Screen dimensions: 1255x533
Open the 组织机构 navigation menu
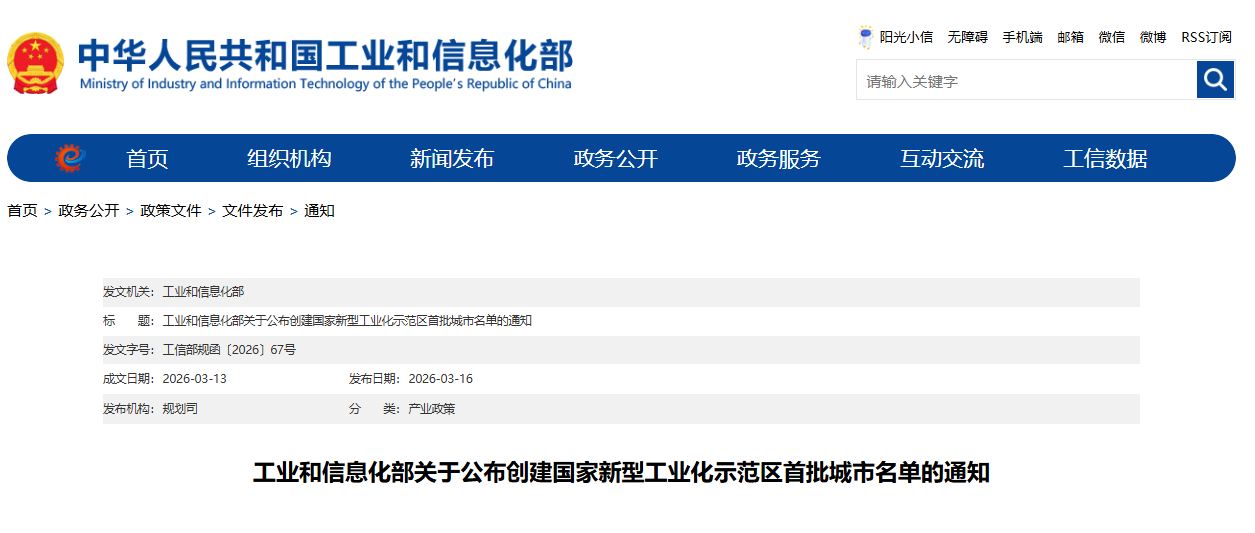[289, 158]
